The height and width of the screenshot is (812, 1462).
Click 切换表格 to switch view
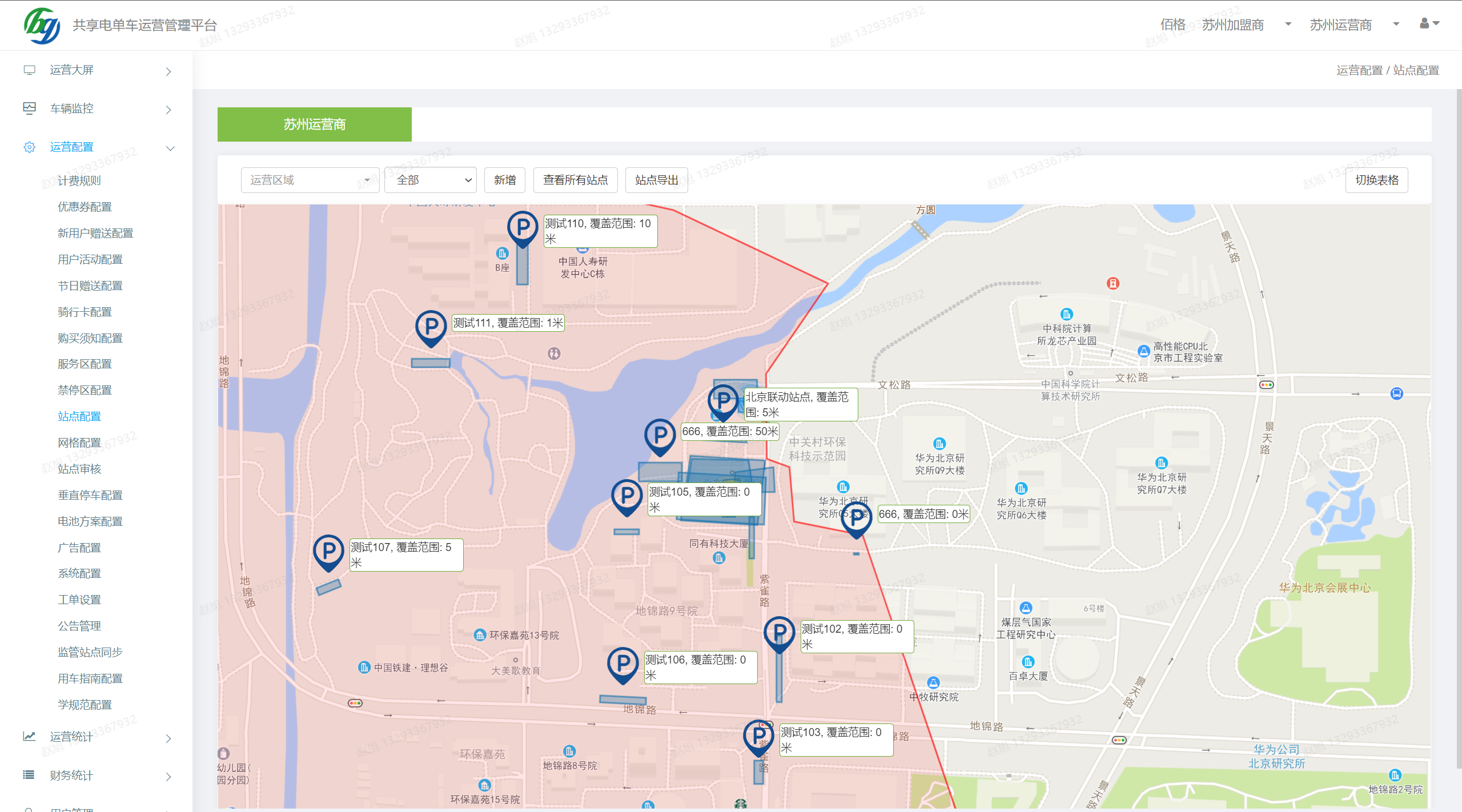click(x=1376, y=180)
